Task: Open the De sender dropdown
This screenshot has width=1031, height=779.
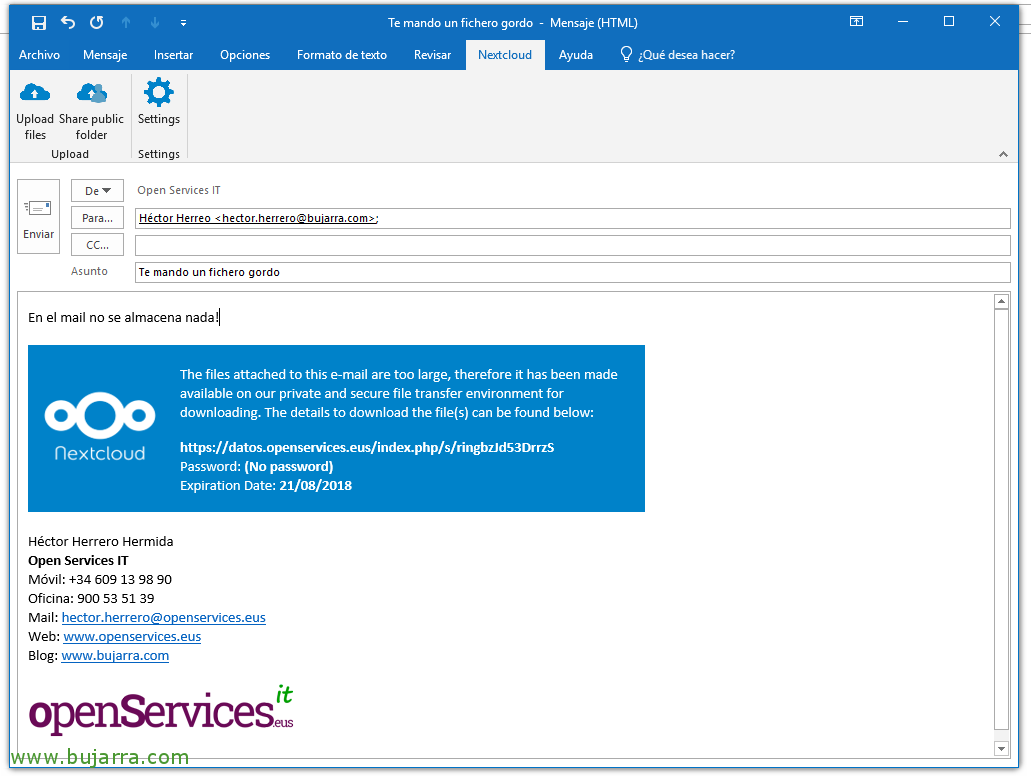Action: [97, 191]
